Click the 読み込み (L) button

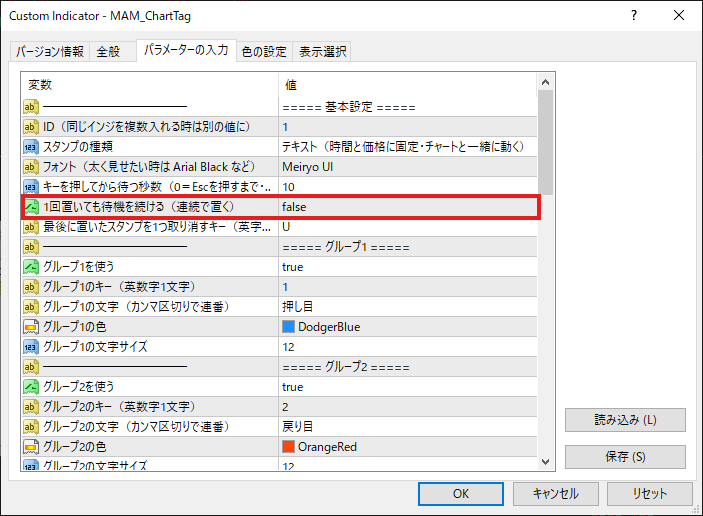(x=625, y=420)
